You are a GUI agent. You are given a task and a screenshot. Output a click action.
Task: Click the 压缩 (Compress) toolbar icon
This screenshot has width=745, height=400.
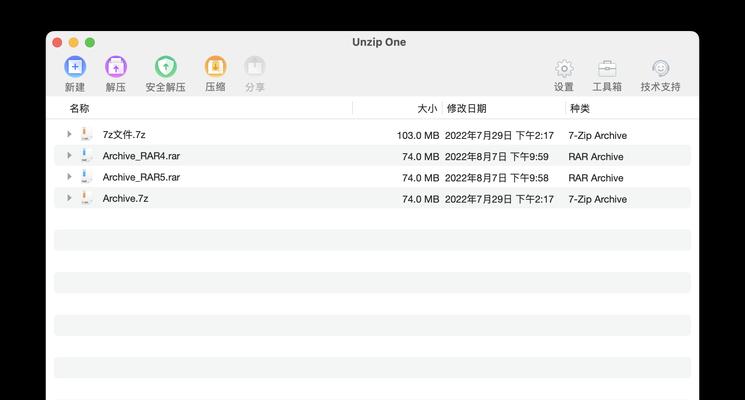(x=215, y=67)
